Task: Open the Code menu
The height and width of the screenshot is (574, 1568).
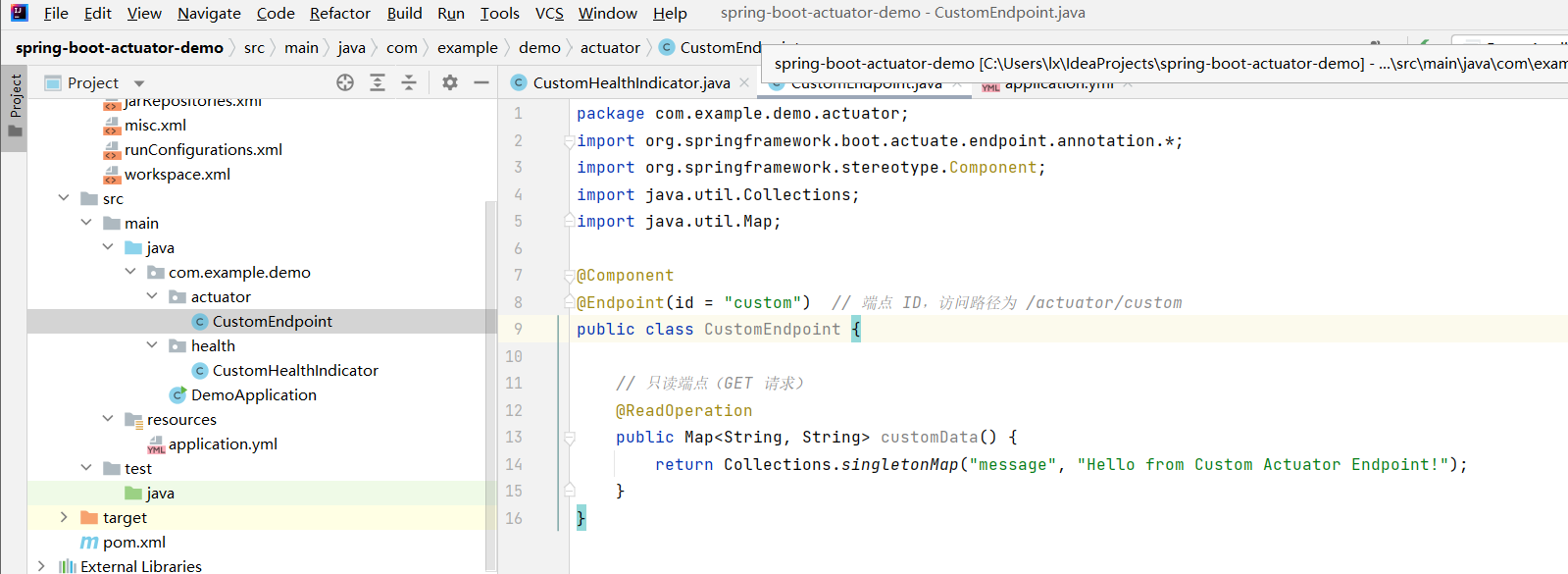Action: pyautogui.click(x=276, y=13)
